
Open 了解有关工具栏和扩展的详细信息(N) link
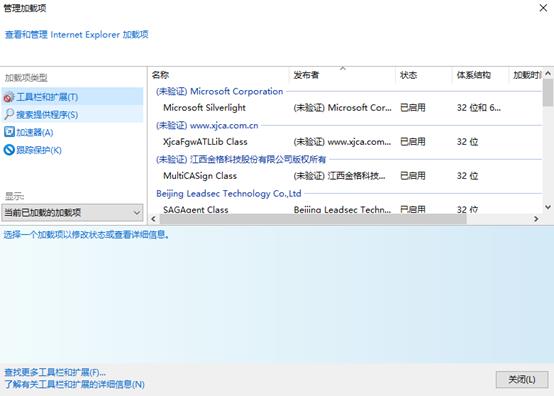(74, 384)
